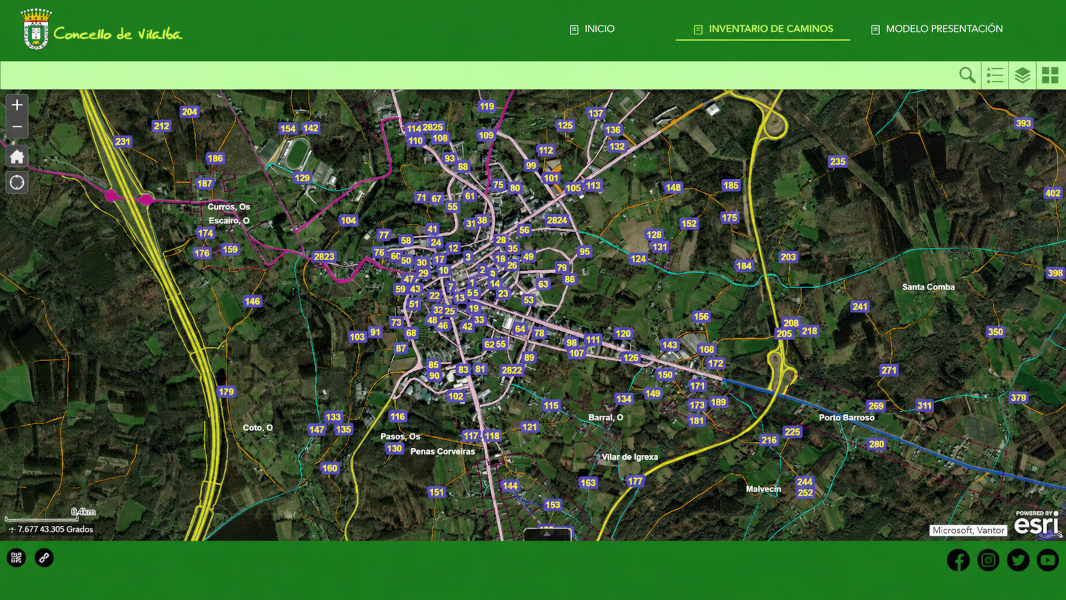Select the INVENTARIO DE CAMINOS tab

point(763,29)
